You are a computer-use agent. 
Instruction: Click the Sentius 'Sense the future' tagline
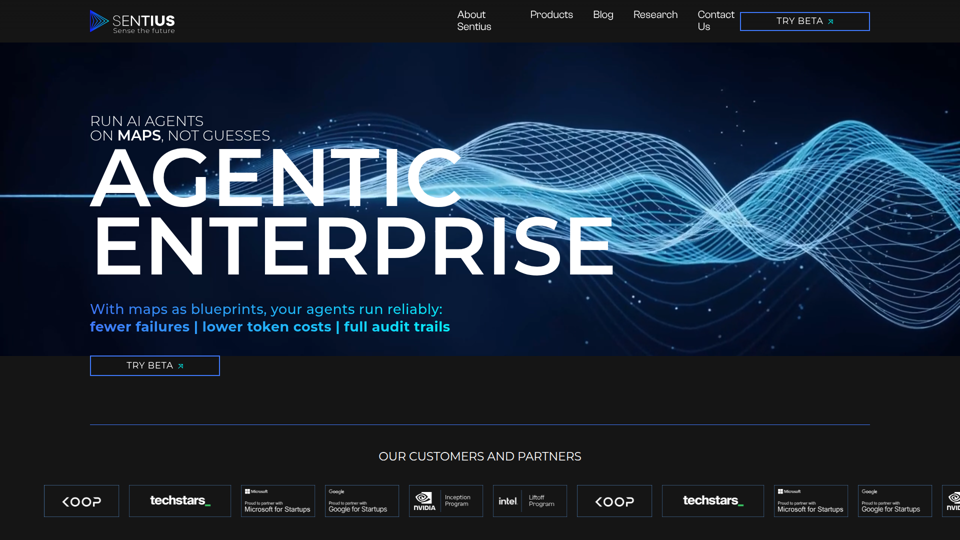pos(144,31)
